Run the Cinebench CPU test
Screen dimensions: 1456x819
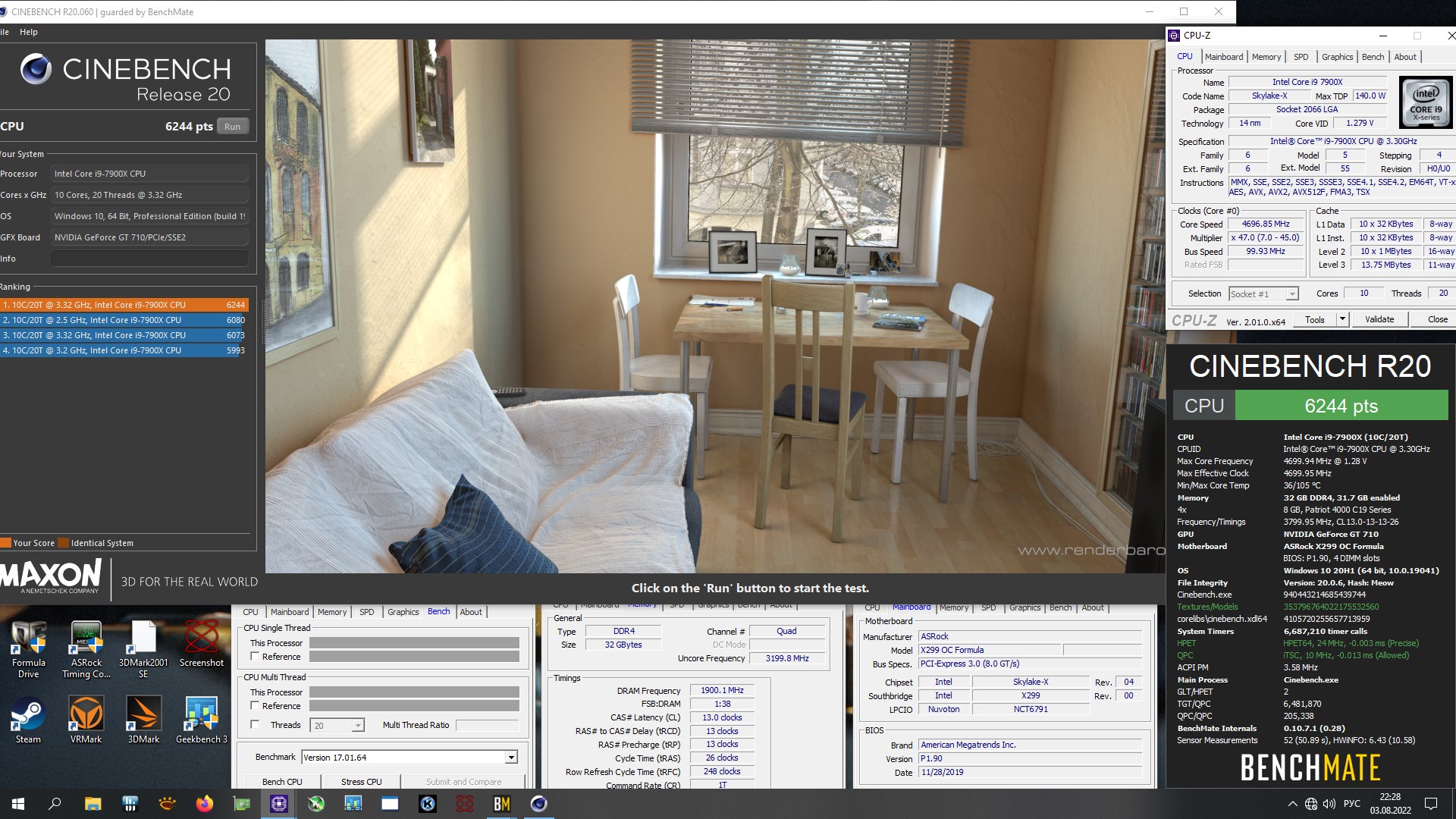[232, 127]
